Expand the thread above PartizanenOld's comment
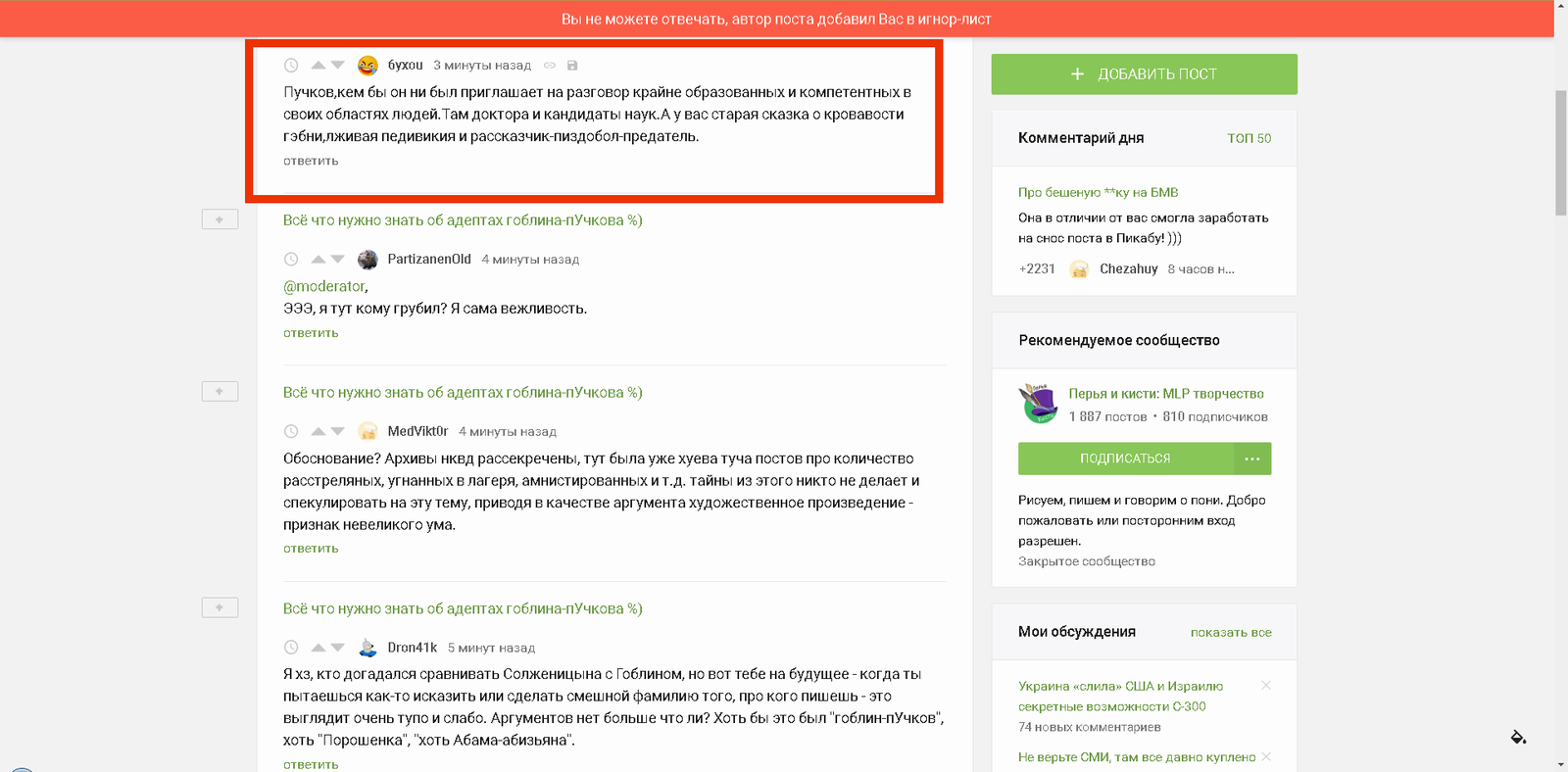Image resolution: width=1568 pixels, height=772 pixels. pos(220,219)
